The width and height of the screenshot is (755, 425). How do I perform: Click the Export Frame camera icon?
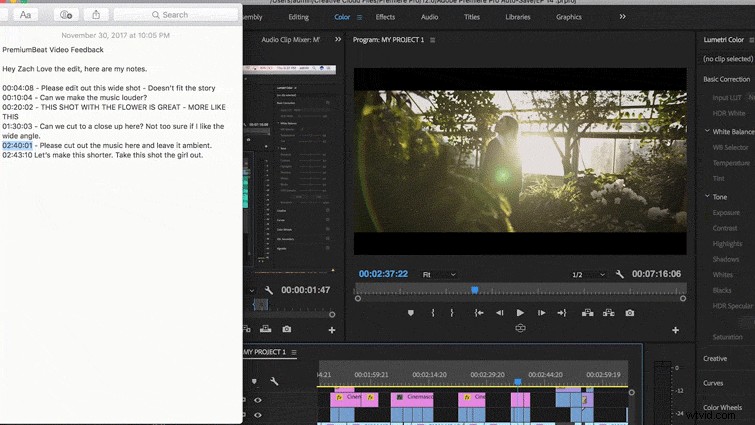click(x=630, y=313)
